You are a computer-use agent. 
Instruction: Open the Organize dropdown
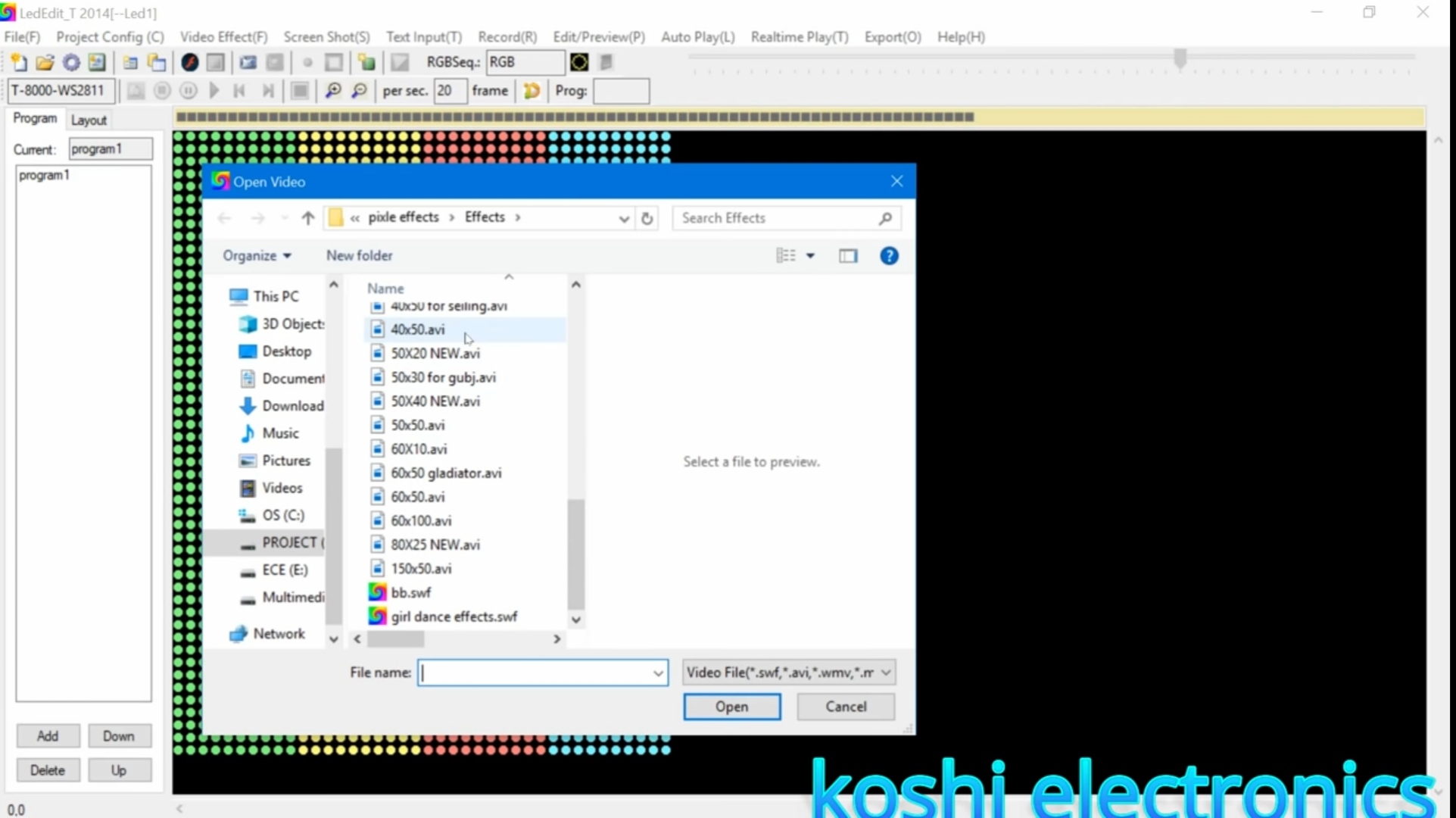point(257,256)
